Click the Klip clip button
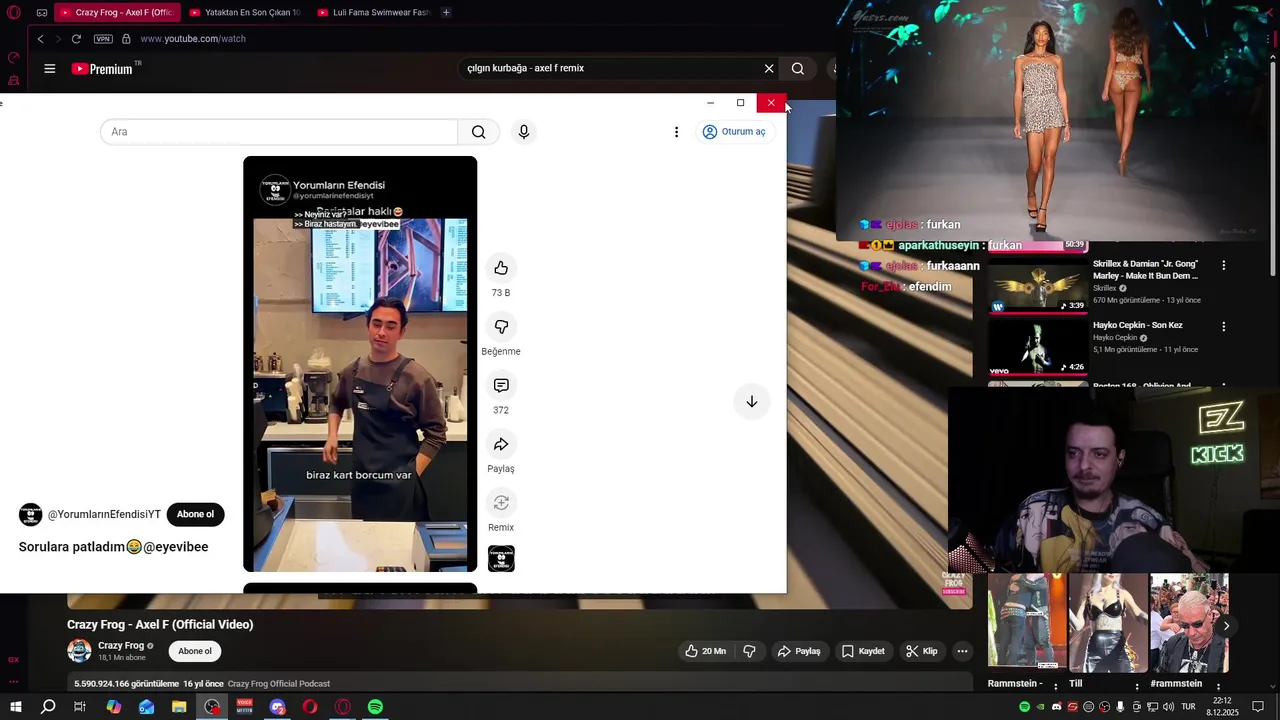 (922, 651)
